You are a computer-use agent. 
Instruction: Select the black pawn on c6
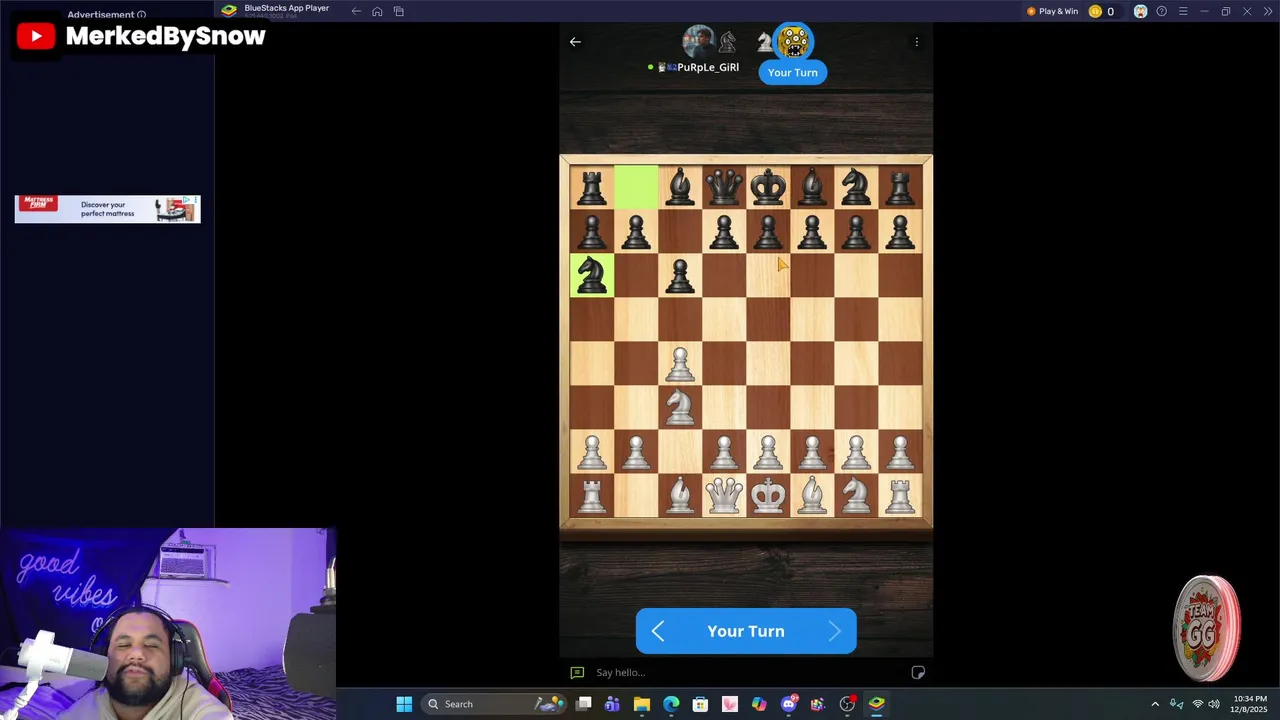[680, 275]
